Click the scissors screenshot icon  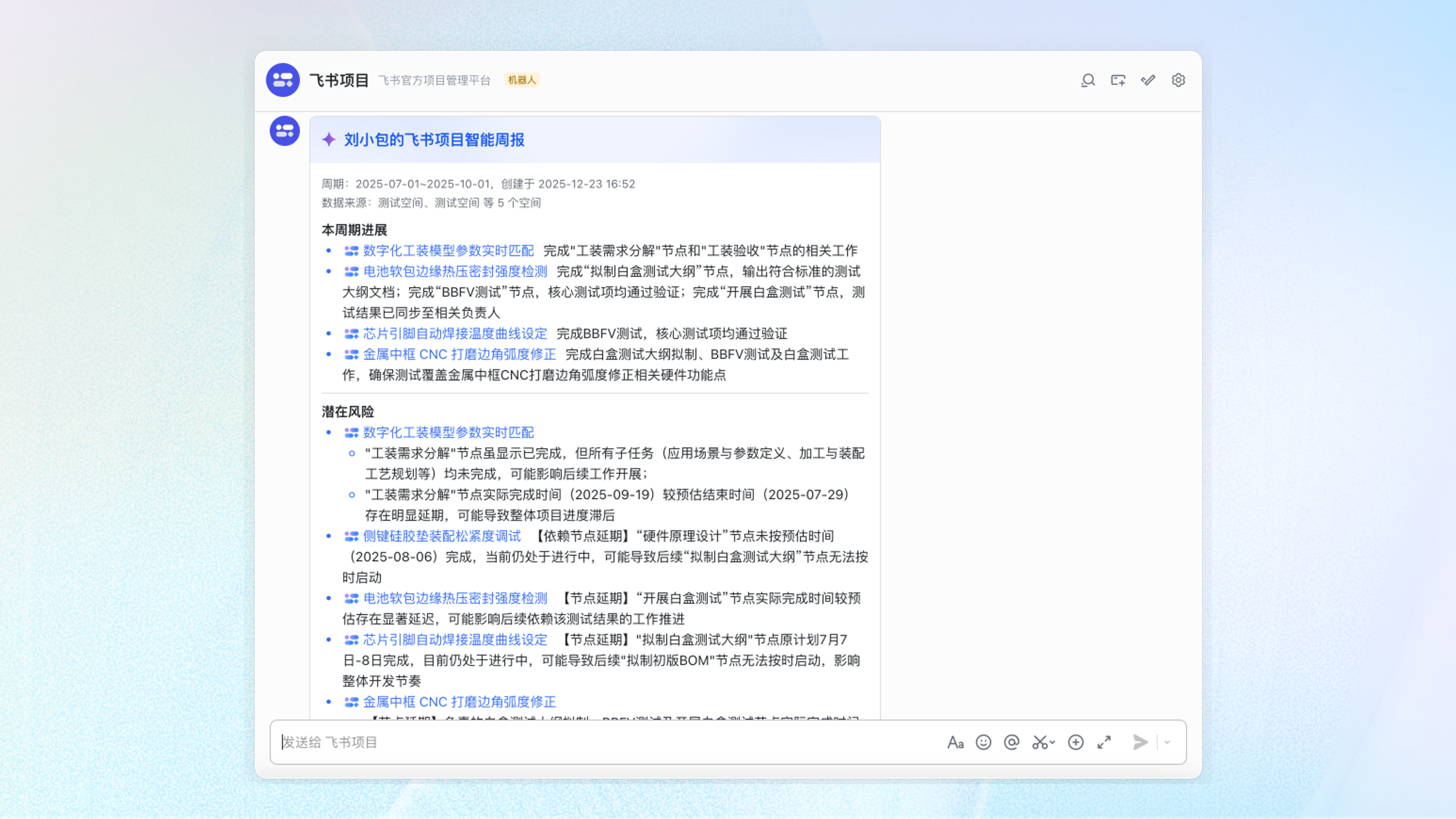click(x=1039, y=742)
